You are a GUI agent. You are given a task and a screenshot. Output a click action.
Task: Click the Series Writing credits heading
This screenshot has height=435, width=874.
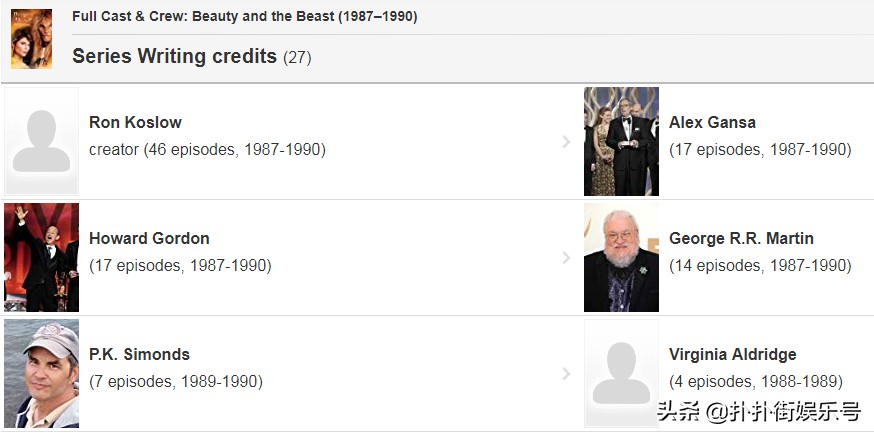point(174,56)
